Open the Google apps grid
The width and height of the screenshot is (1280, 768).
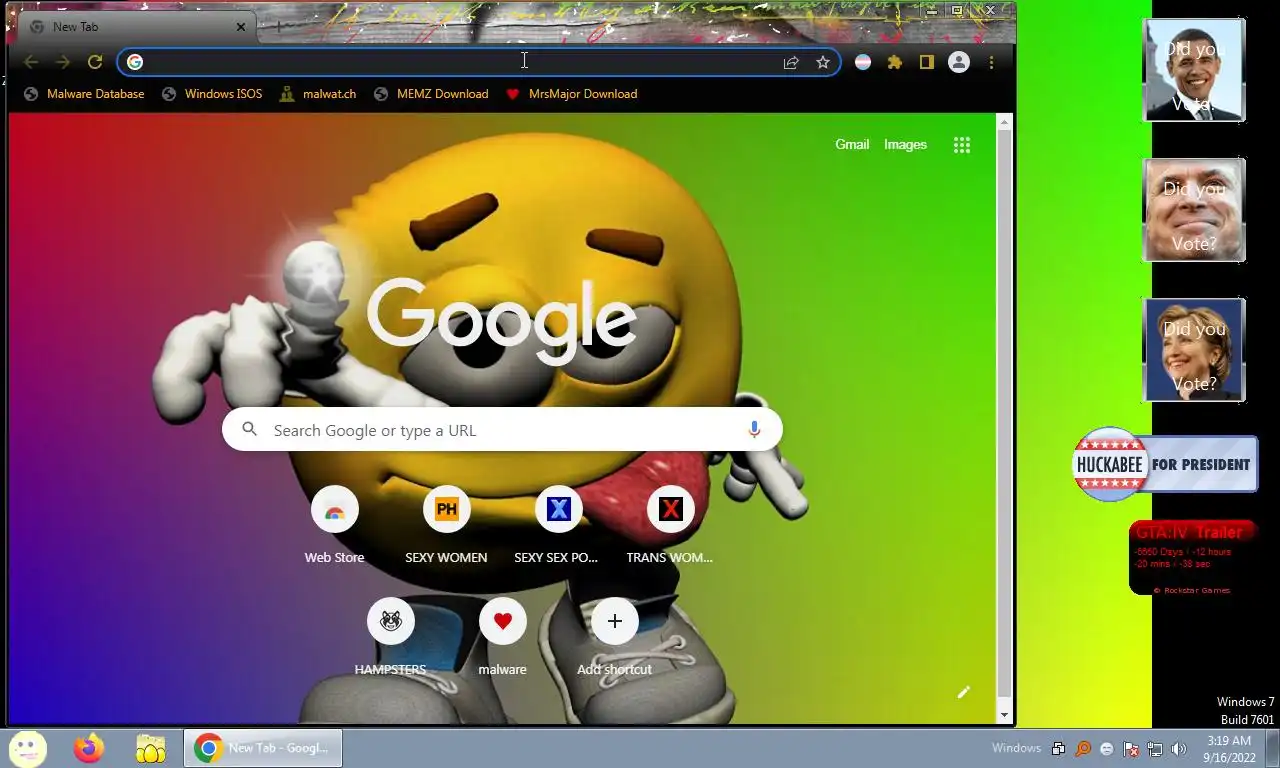pos(962,145)
